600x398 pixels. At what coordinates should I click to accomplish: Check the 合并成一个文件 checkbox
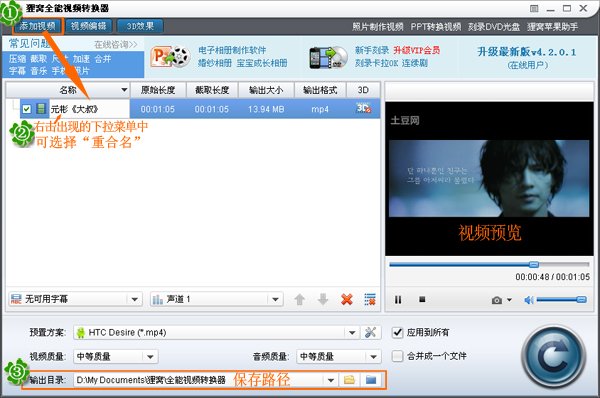pos(398,356)
